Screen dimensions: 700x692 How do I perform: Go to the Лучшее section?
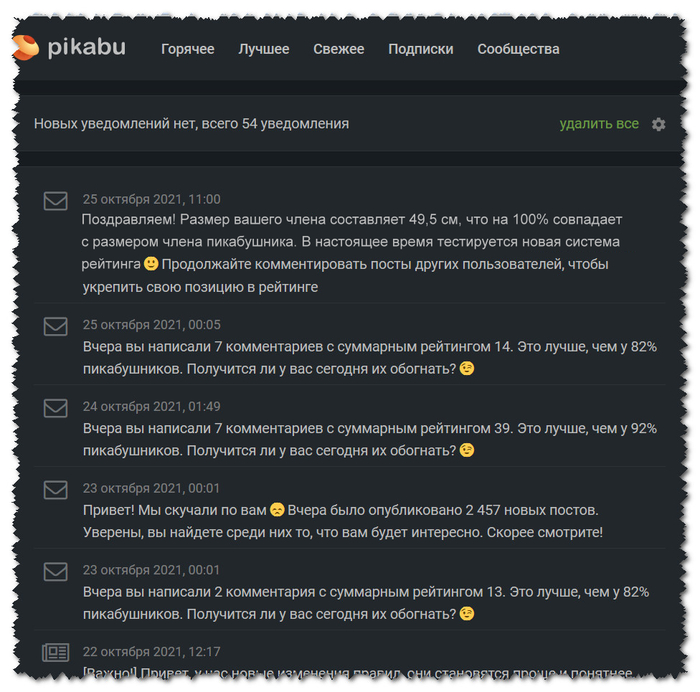click(x=264, y=49)
